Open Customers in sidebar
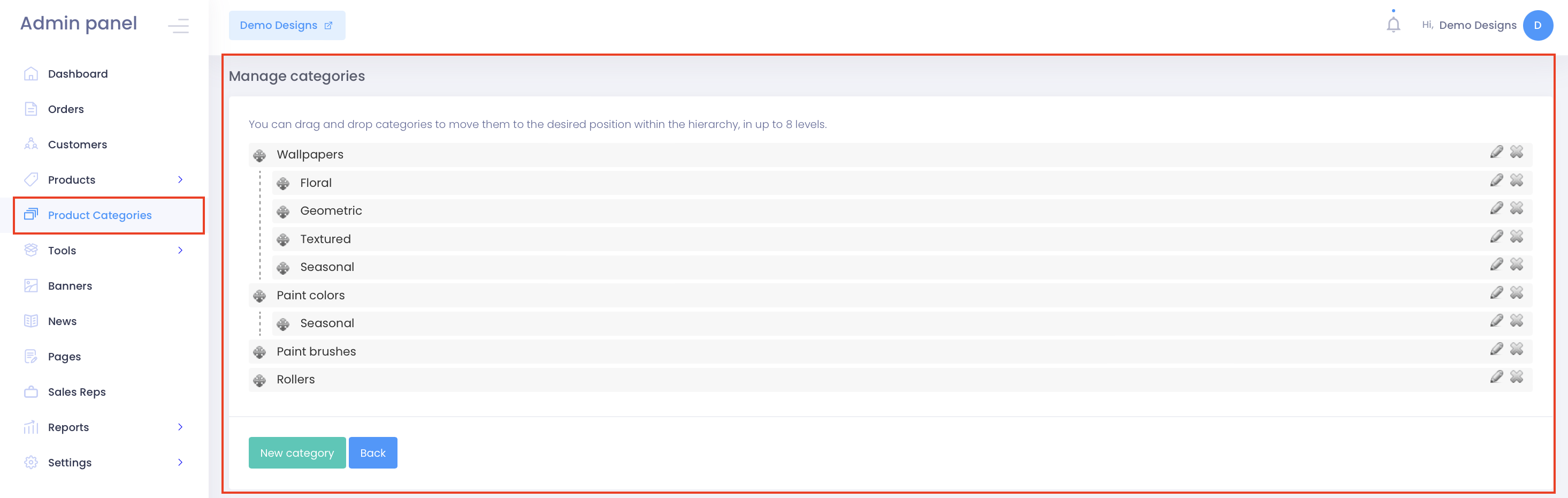Image resolution: width=1568 pixels, height=498 pixels. [78, 145]
